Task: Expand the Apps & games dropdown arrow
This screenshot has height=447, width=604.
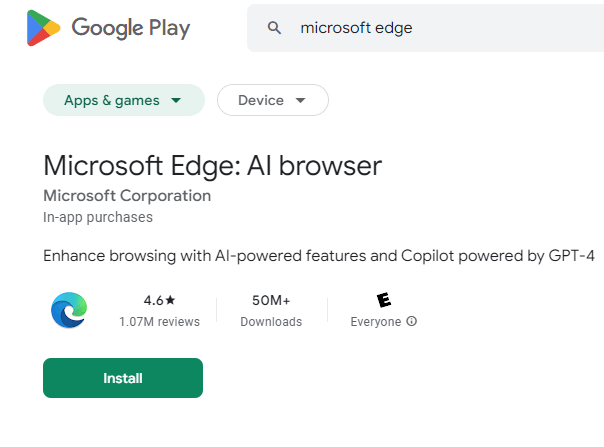Action: (177, 101)
